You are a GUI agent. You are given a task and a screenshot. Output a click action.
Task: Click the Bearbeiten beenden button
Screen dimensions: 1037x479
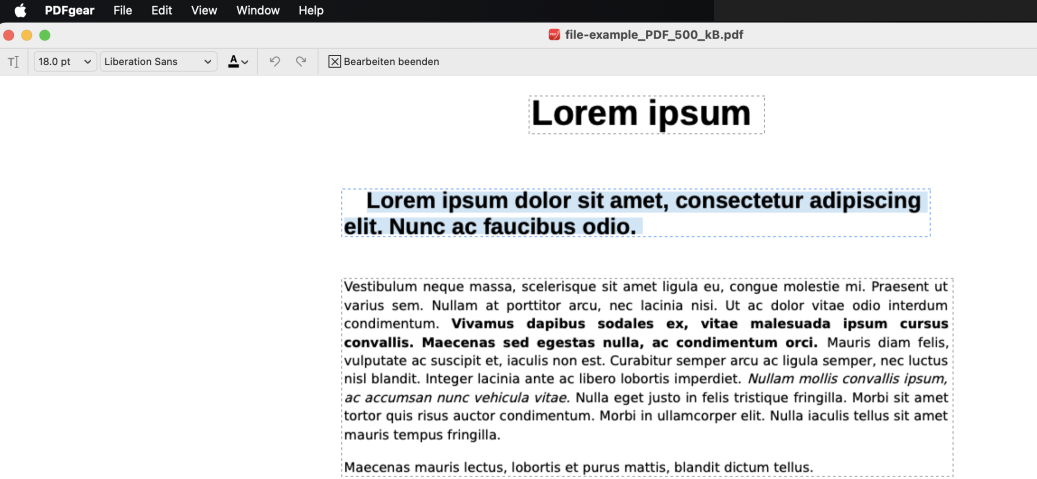click(x=384, y=62)
